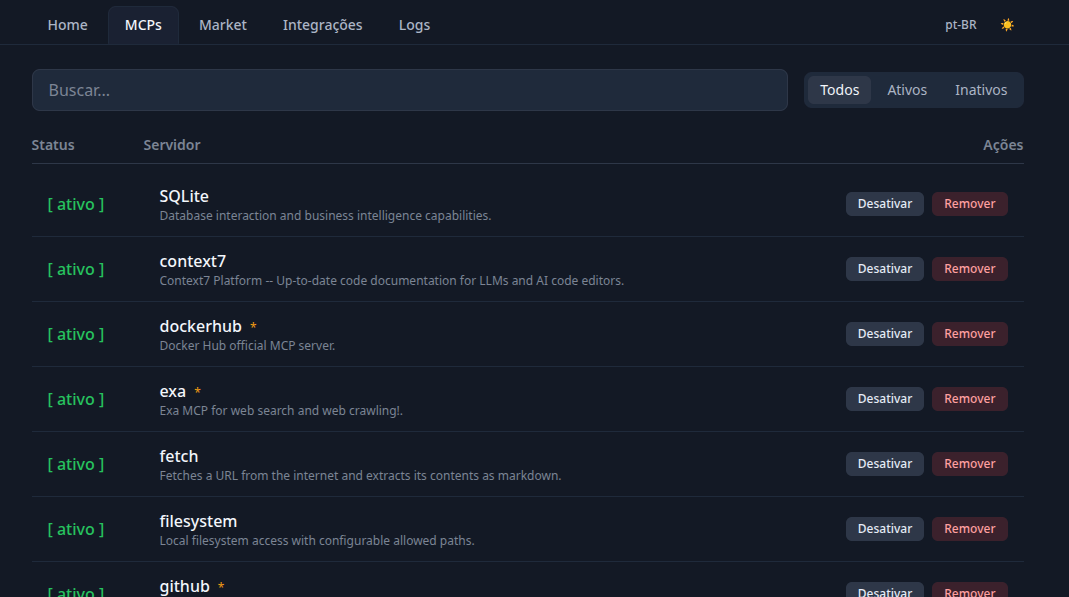The width and height of the screenshot is (1069, 597).
Task: Select the MCPs tab
Action: click(x=143, y=25)
